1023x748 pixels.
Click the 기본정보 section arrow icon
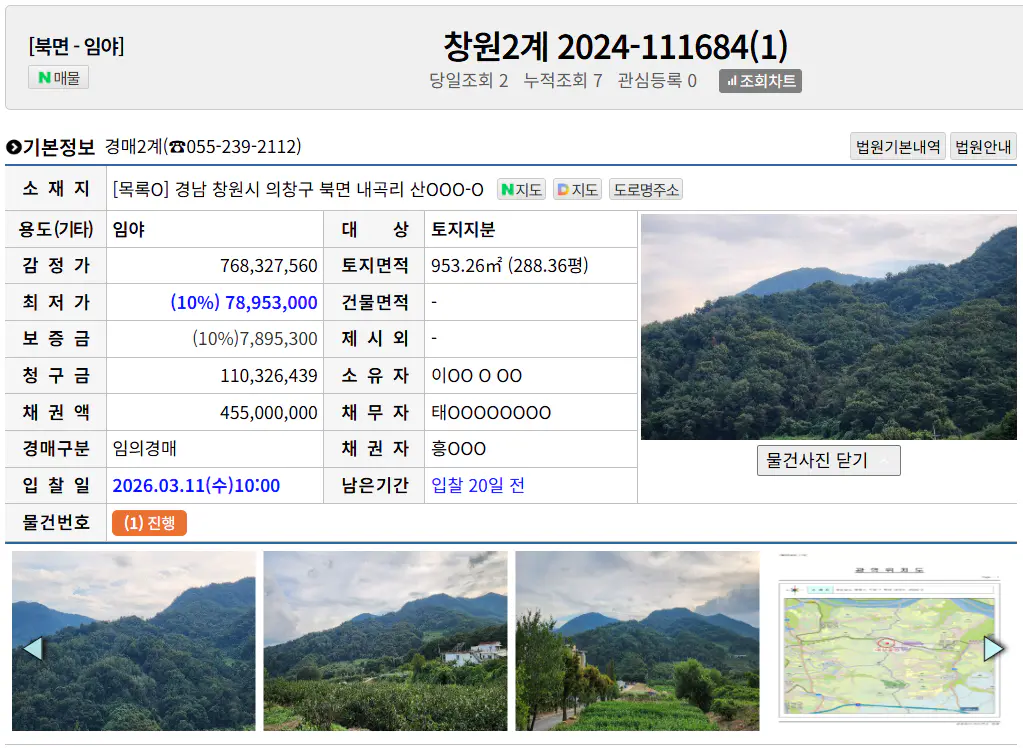[13, 147]
